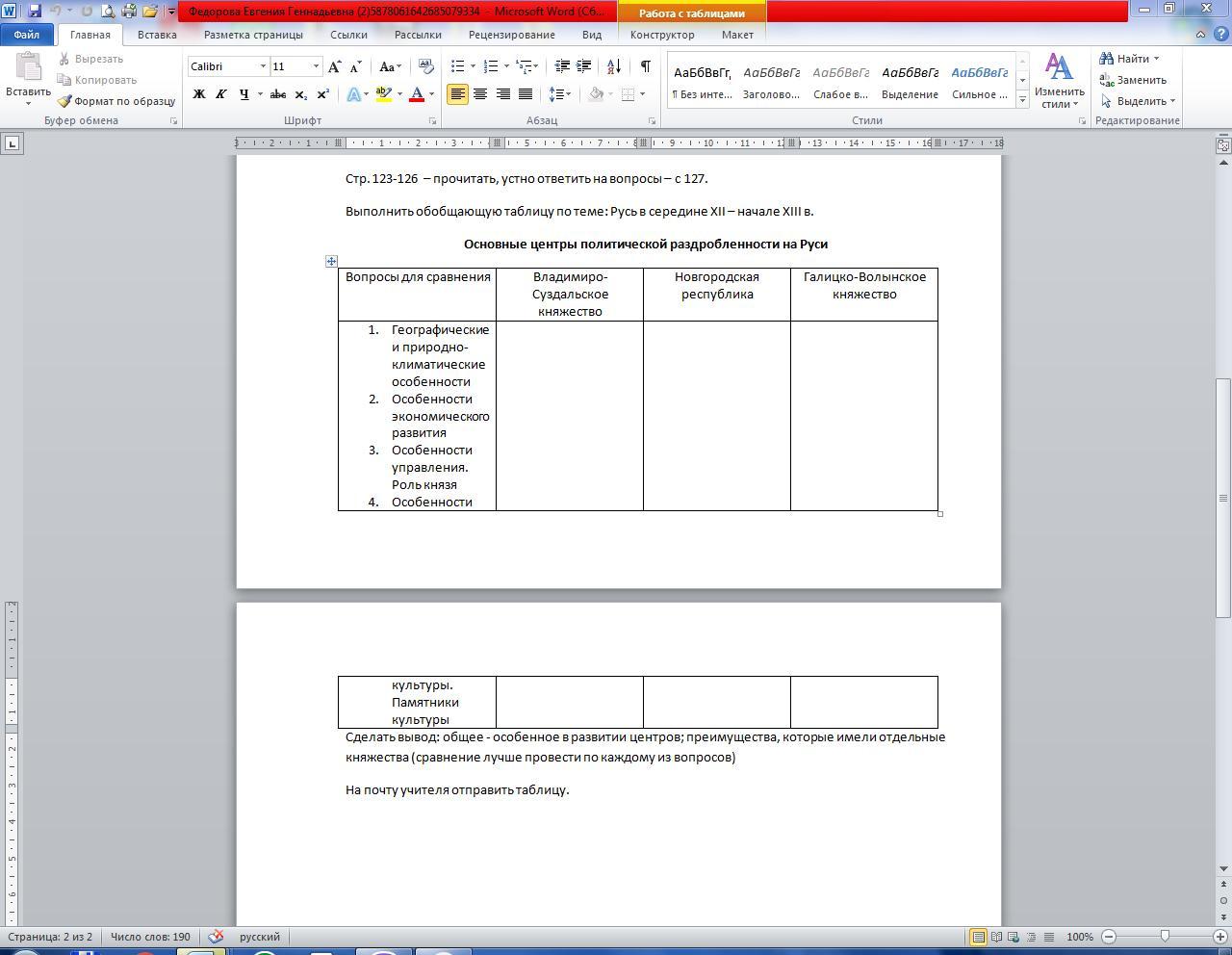Click the vertical scrollbar thumb
The width and height of the screenshot is (1232, 955).
(1223, 498)
